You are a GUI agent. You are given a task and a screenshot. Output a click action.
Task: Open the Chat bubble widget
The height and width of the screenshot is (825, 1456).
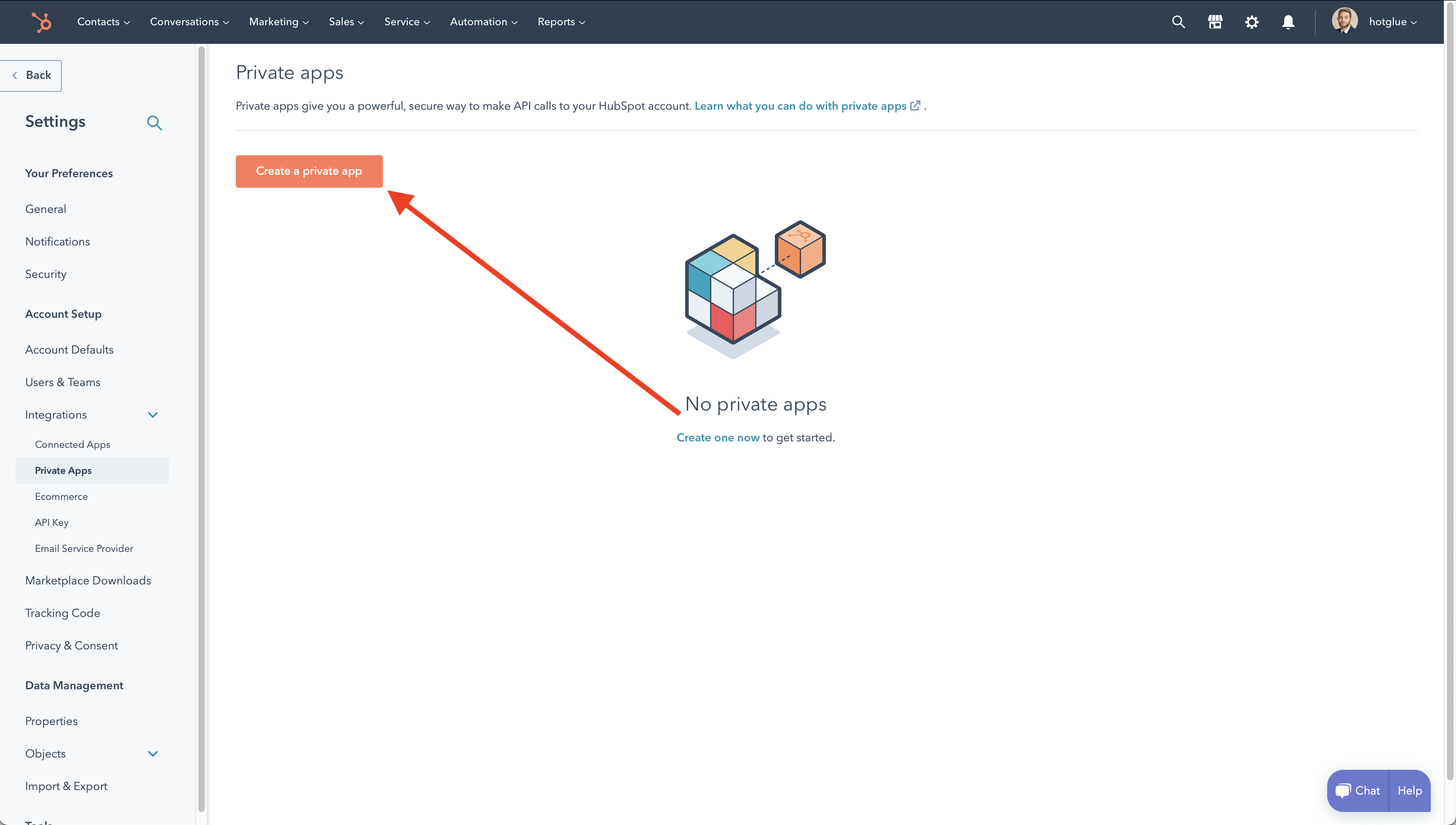point(1358,790)
